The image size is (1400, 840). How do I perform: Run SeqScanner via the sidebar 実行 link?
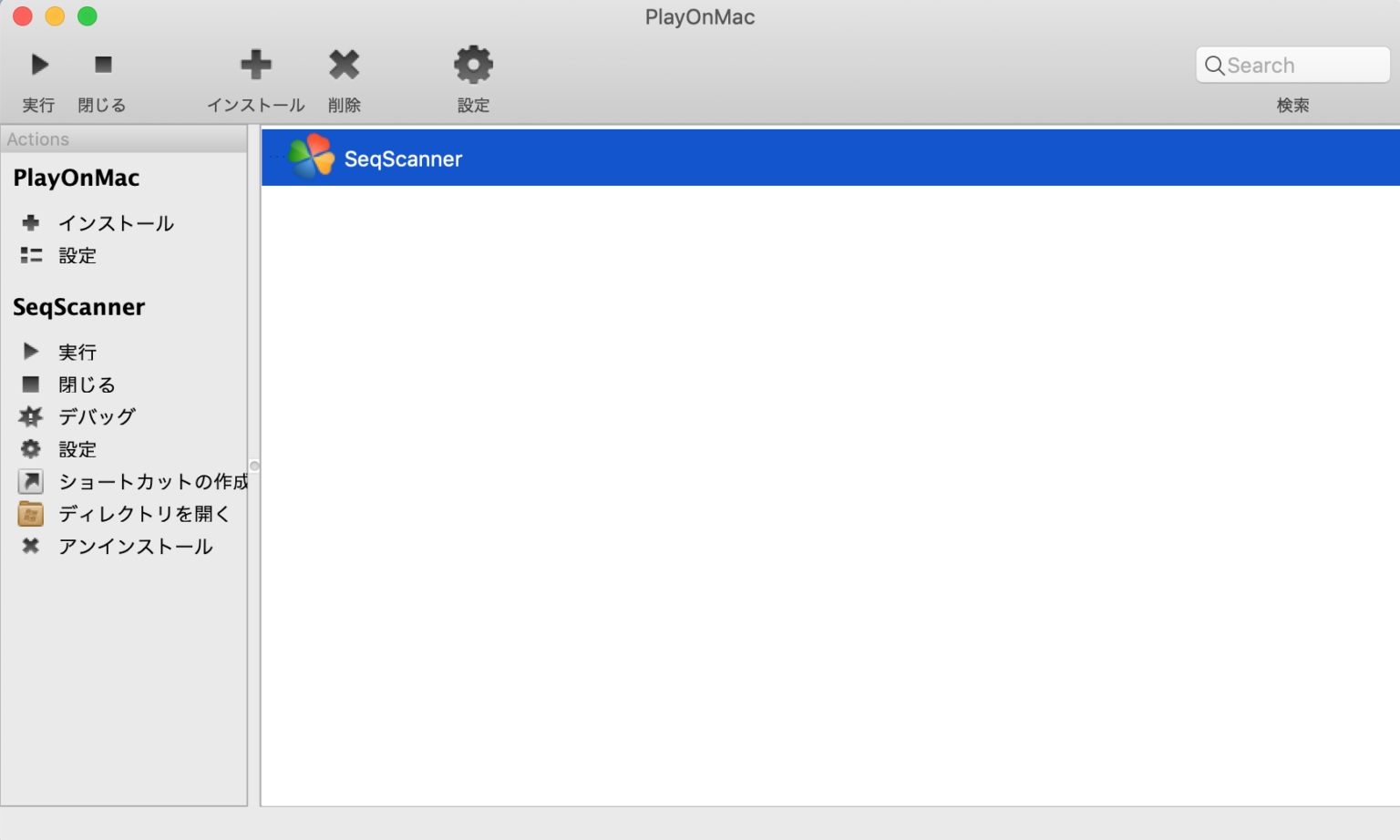[77, 351]
